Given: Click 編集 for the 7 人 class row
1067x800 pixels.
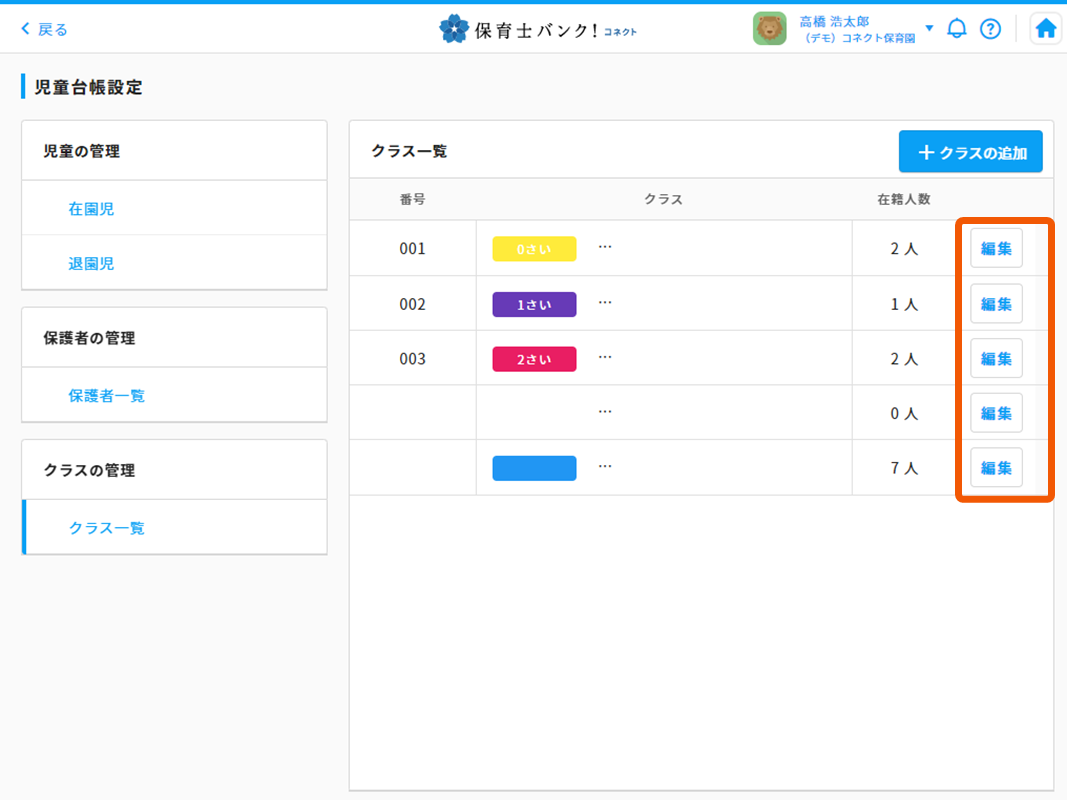Looking at the screenshot, I should pos(996,468).
